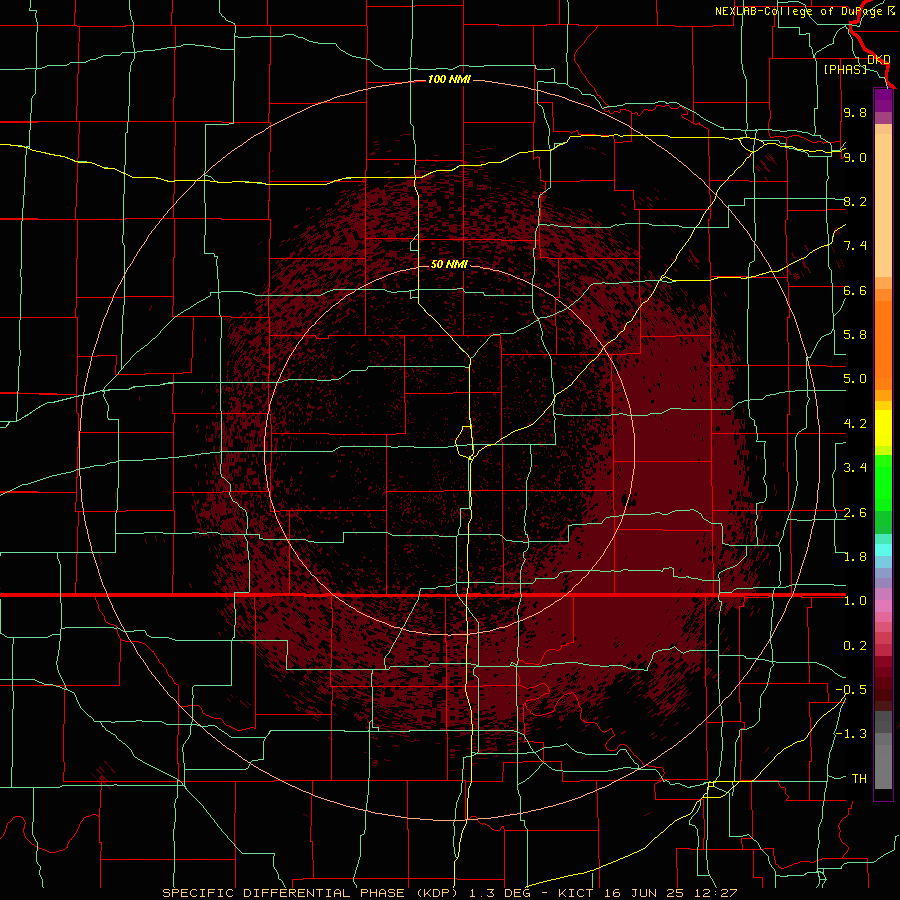Click the 5.8 value on color scale
Screen dimensions: 900x900
click(x=855, y=335)
